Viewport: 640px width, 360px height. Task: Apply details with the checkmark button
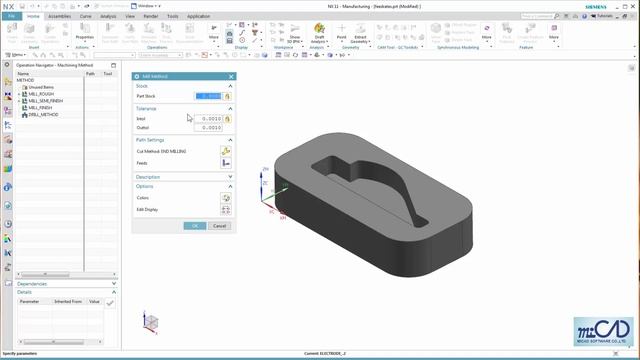pyautogui.click(x=110, y=303)
